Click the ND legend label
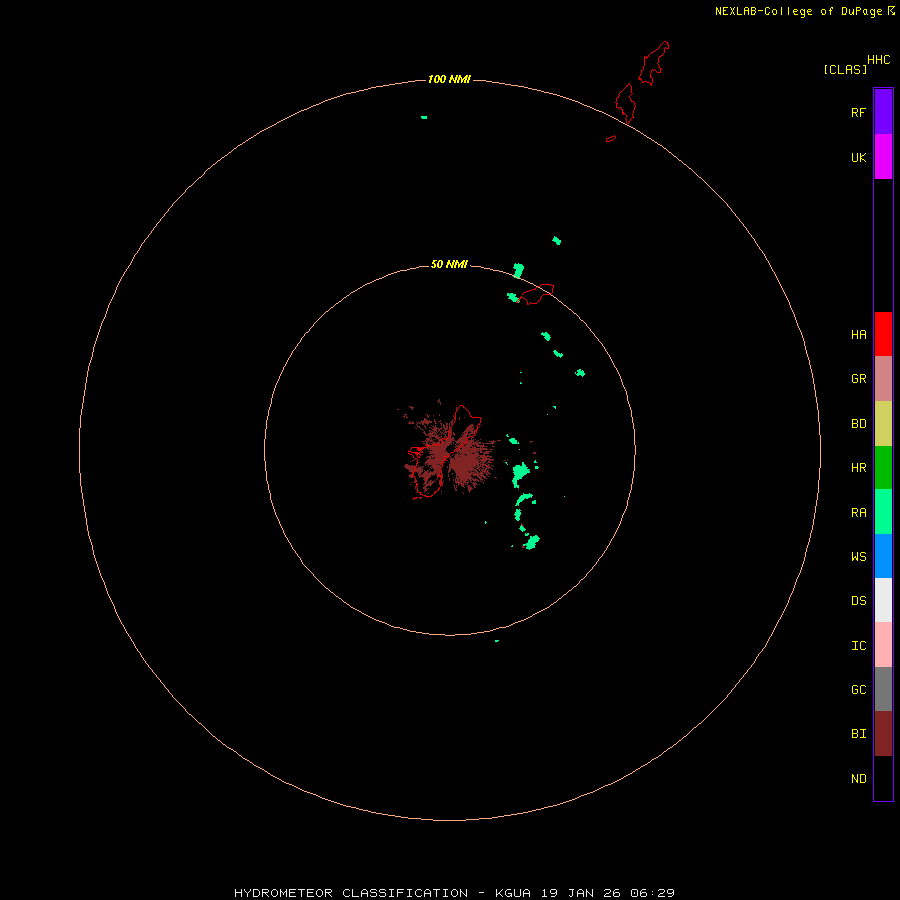The height and width of the screenshot is (900, 900). click(x=859, y=779)
